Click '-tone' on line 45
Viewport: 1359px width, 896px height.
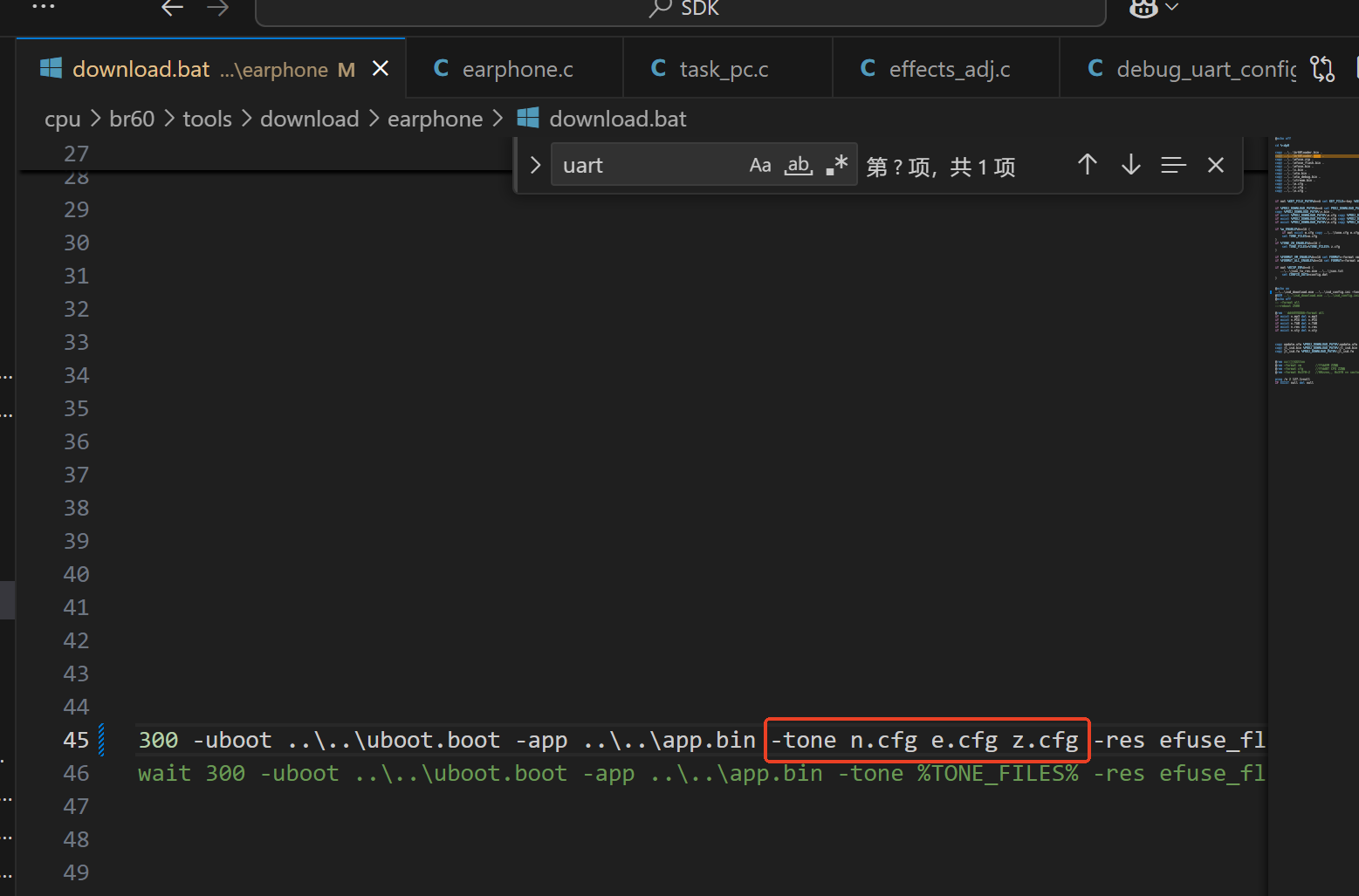pyautogui.click(x=803, y=740)
